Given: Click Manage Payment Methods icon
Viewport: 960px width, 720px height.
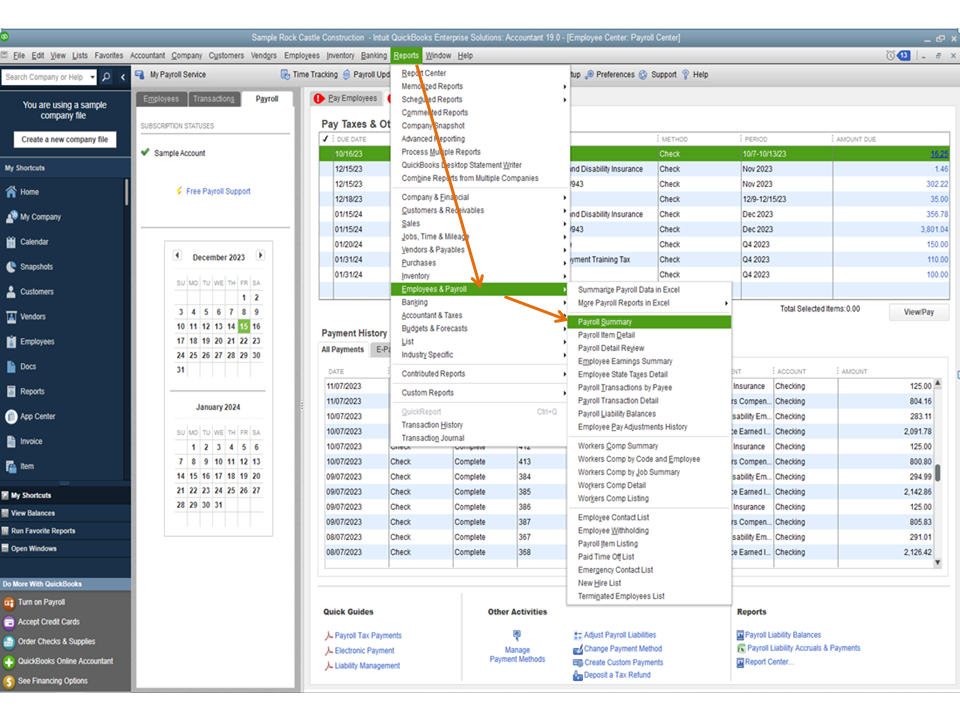Looking at the screenshot, I should 517,635.
